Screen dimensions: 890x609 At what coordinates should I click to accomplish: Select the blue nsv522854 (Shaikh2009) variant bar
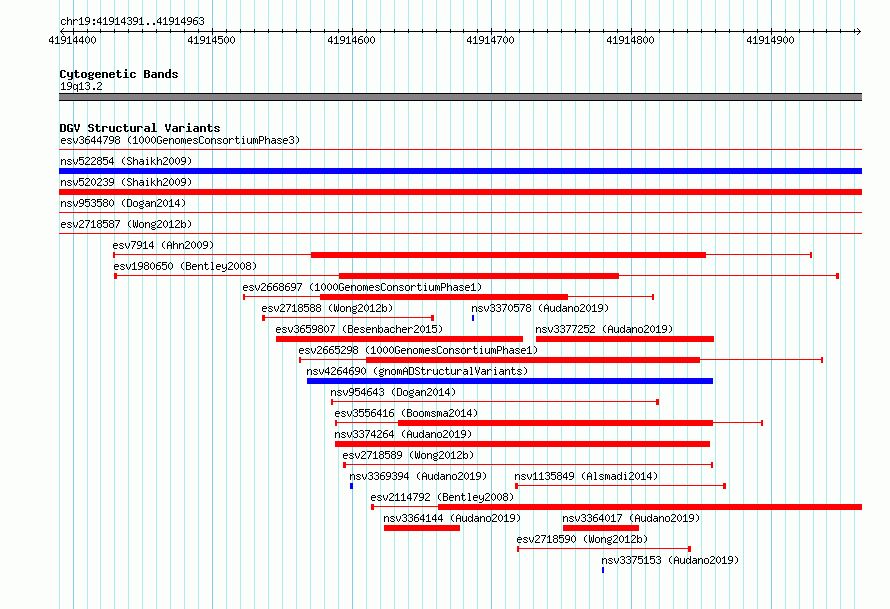click(x=460, y=171)
